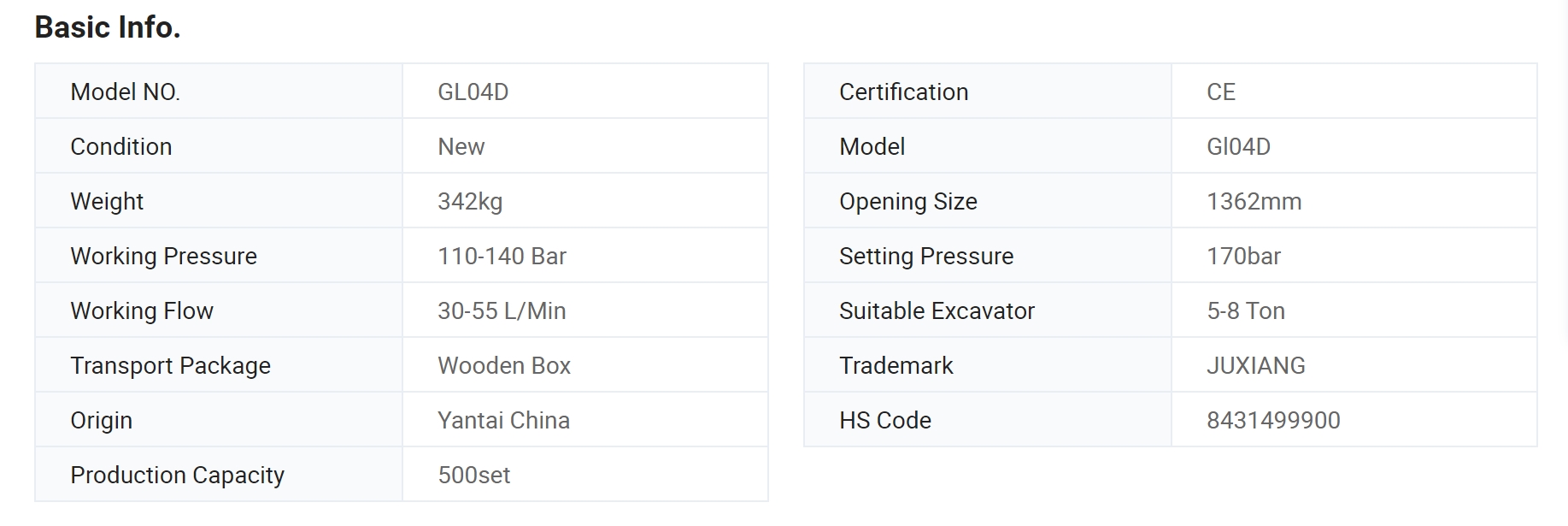Click the JUXIANG trademark value
The image size is (1568, 526).
point(1255,365)
